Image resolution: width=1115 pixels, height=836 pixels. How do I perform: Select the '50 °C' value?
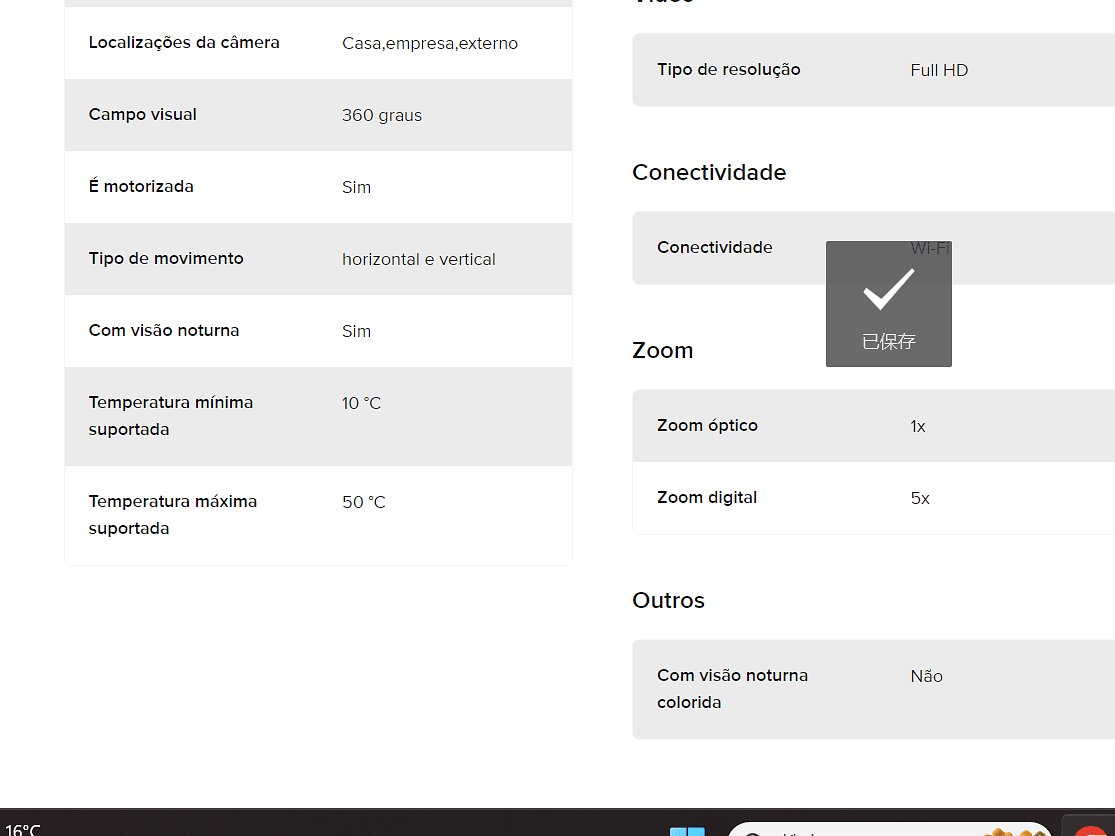pyautogui.click(x=363, y=502)
